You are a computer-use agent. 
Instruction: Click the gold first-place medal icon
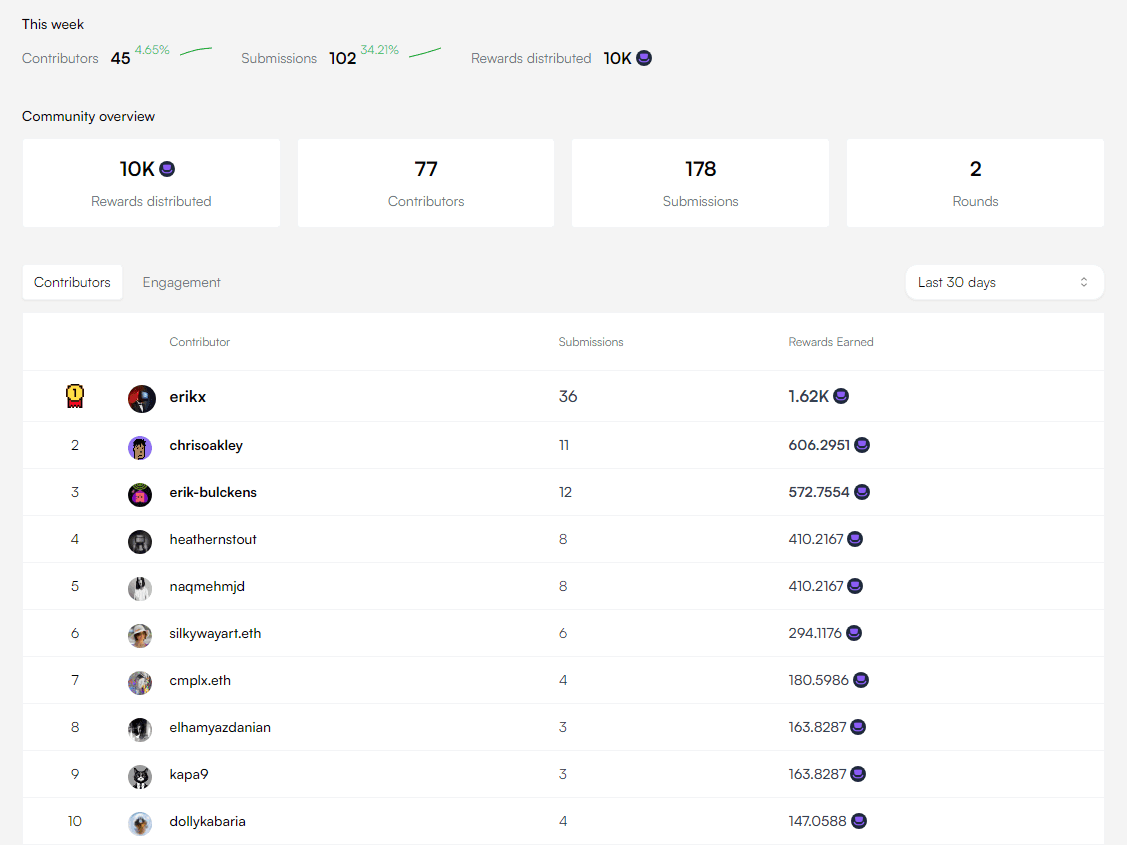point(74,397)
